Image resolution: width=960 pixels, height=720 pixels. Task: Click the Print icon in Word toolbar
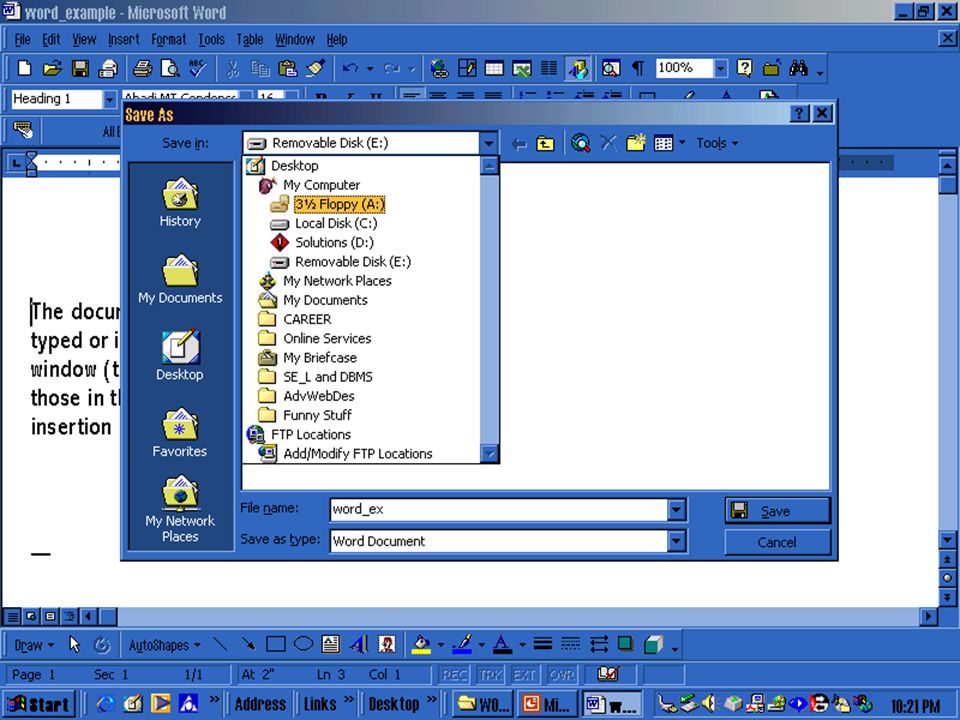pos(142,68)
